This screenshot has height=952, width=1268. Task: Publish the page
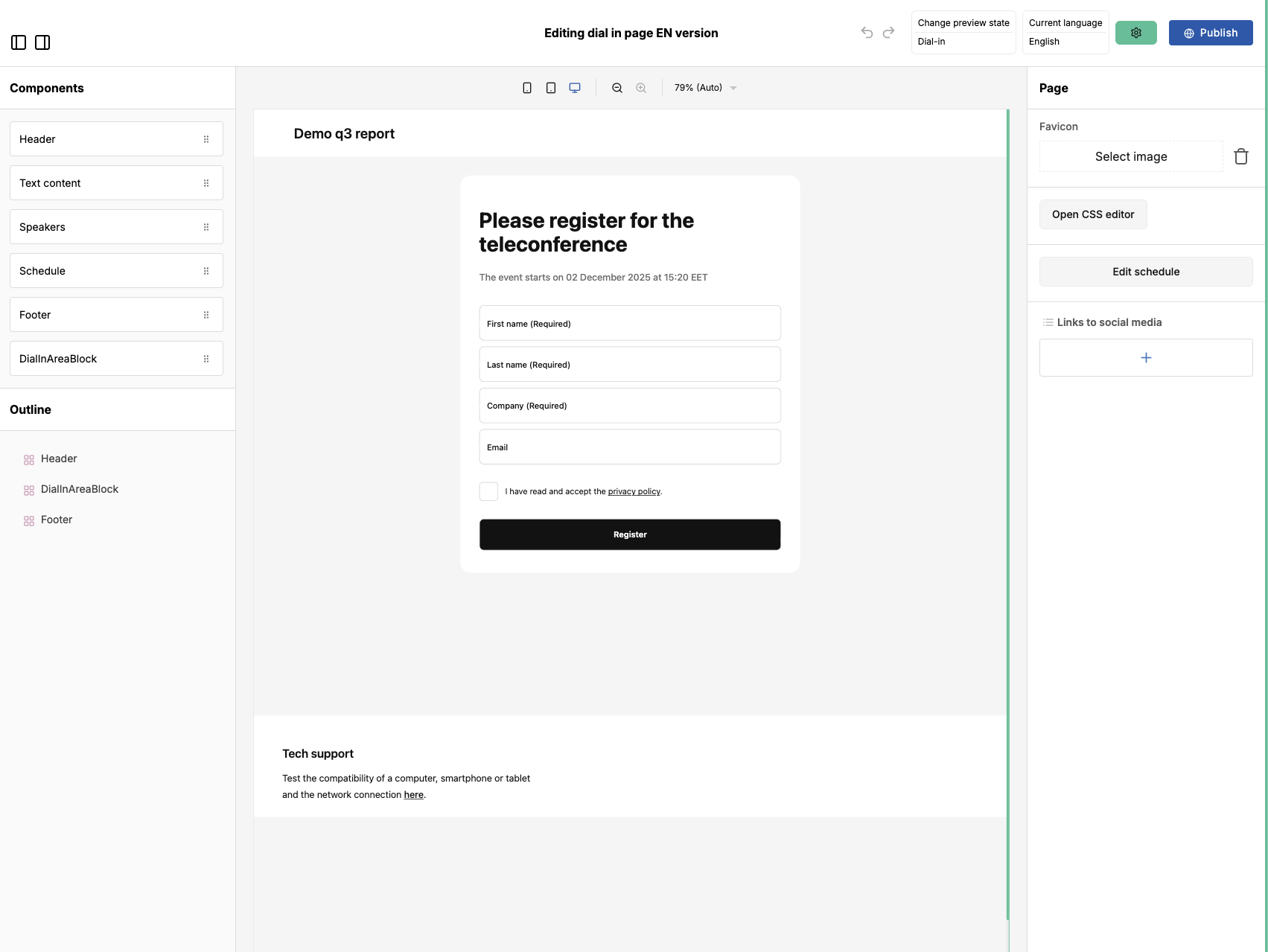click(x=1211, y=33)
